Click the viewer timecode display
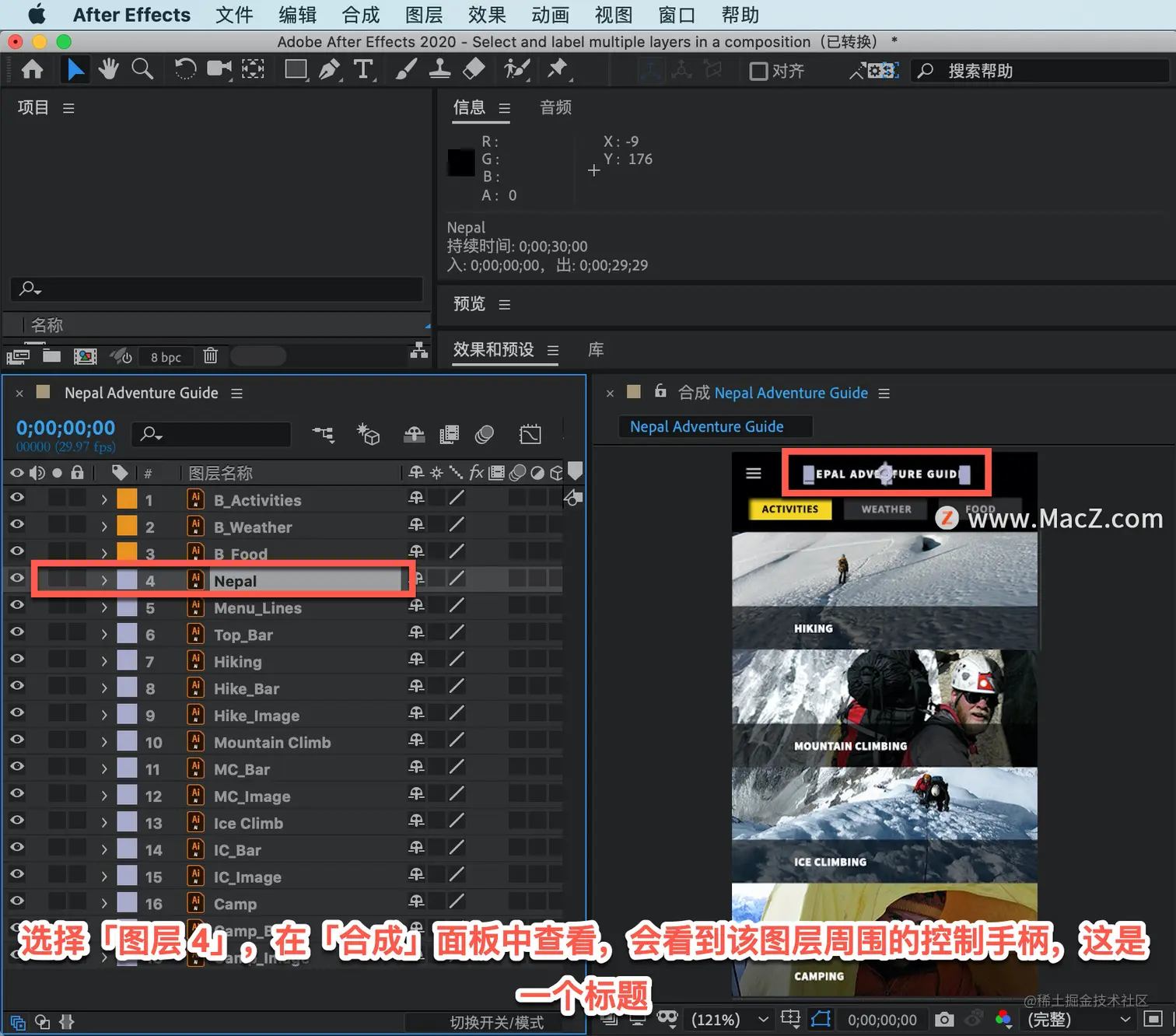This screenshot has height=1036, width=1176. 882,1020
